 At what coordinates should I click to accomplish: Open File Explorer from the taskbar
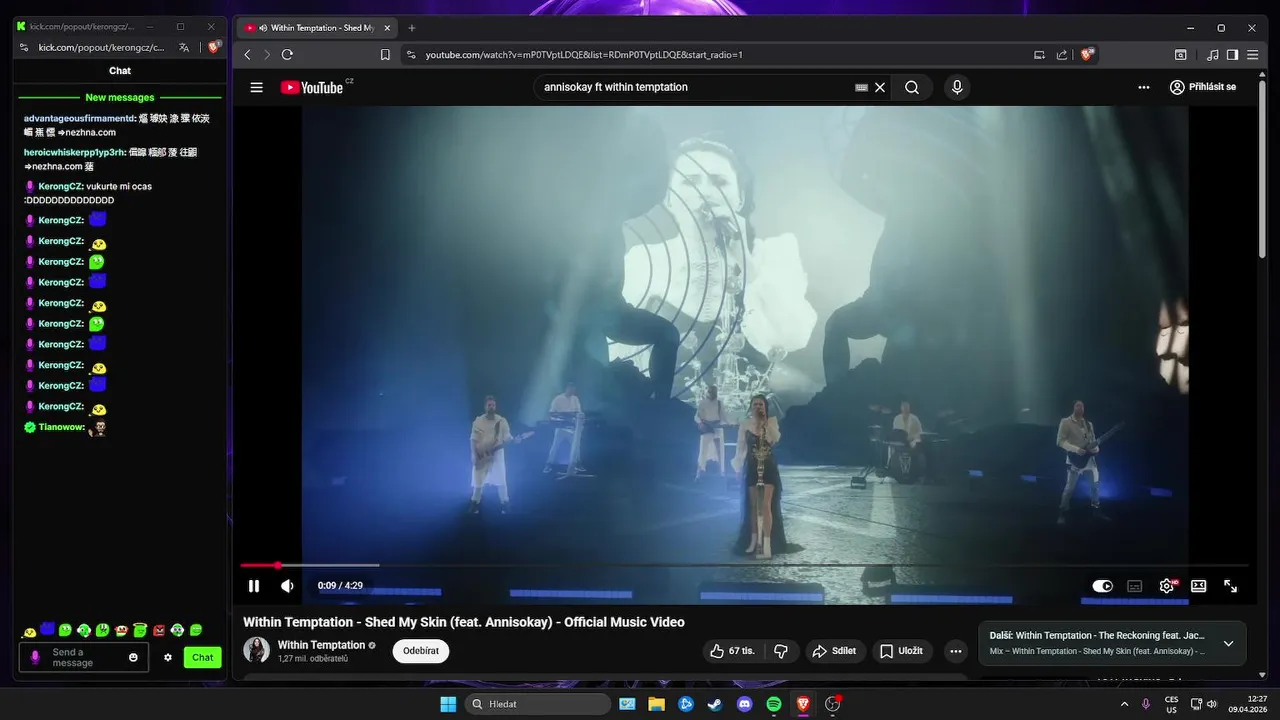click(x=656, y=704)
